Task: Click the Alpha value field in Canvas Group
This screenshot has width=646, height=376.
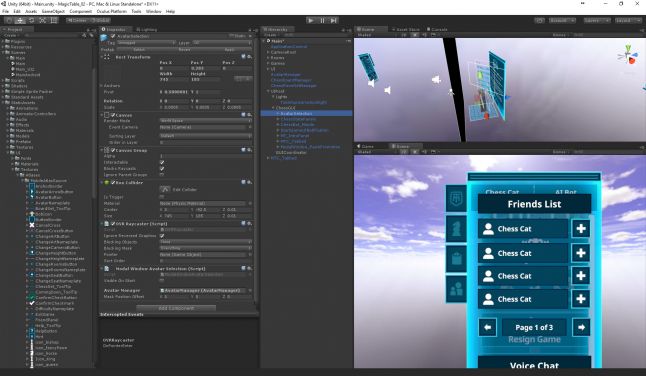Action: (206, 156)
